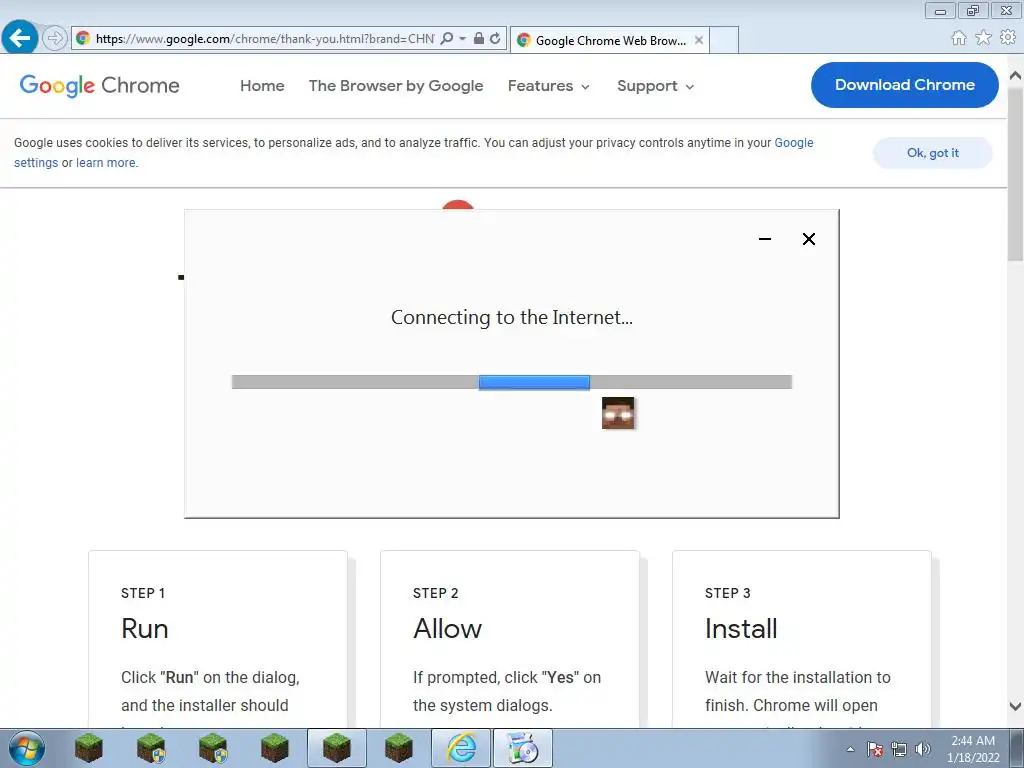Click the page scrollbar down arrow
1024x768 pixels.
1016,706
